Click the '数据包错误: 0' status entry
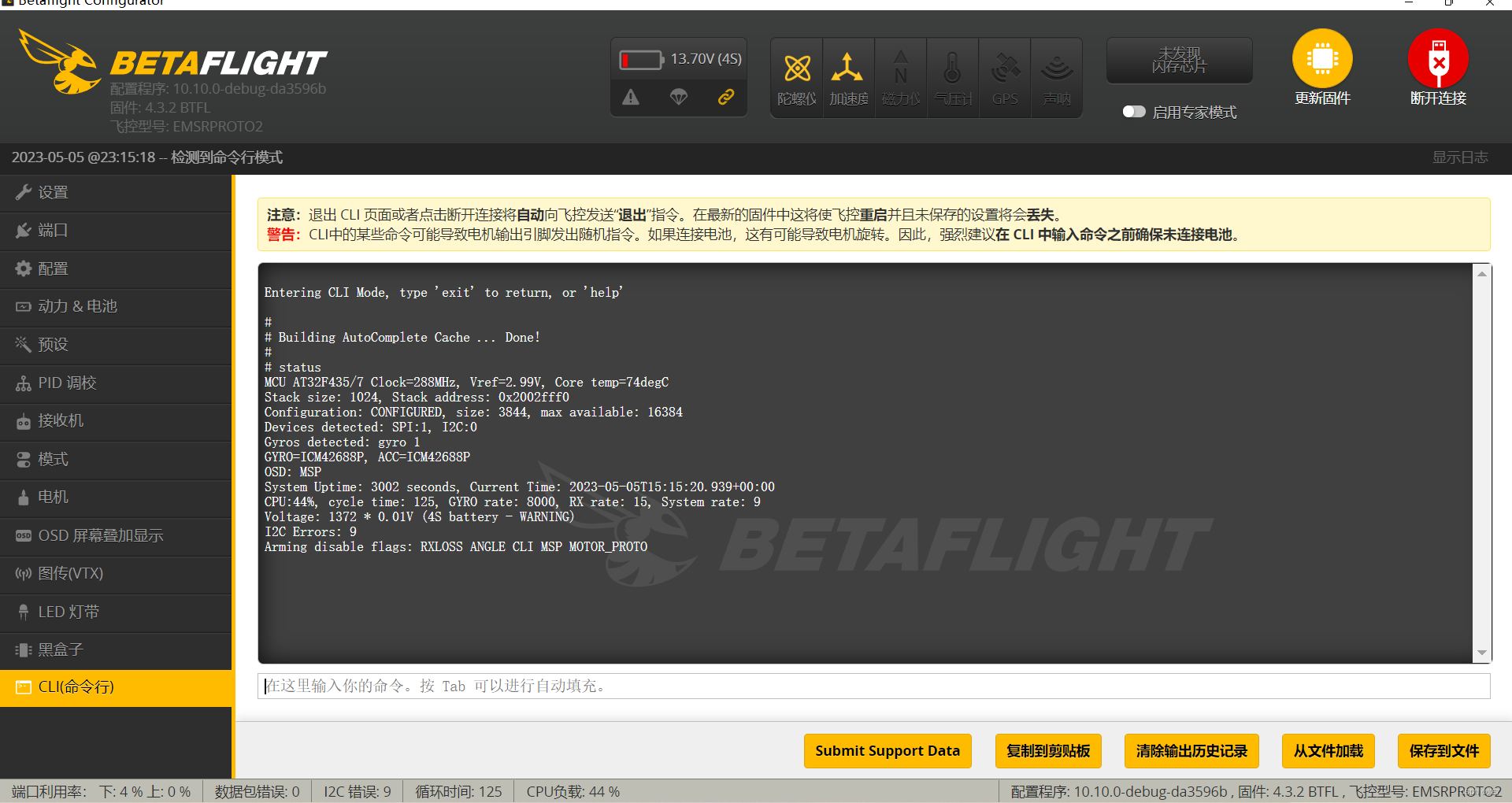 click(258, 791)
